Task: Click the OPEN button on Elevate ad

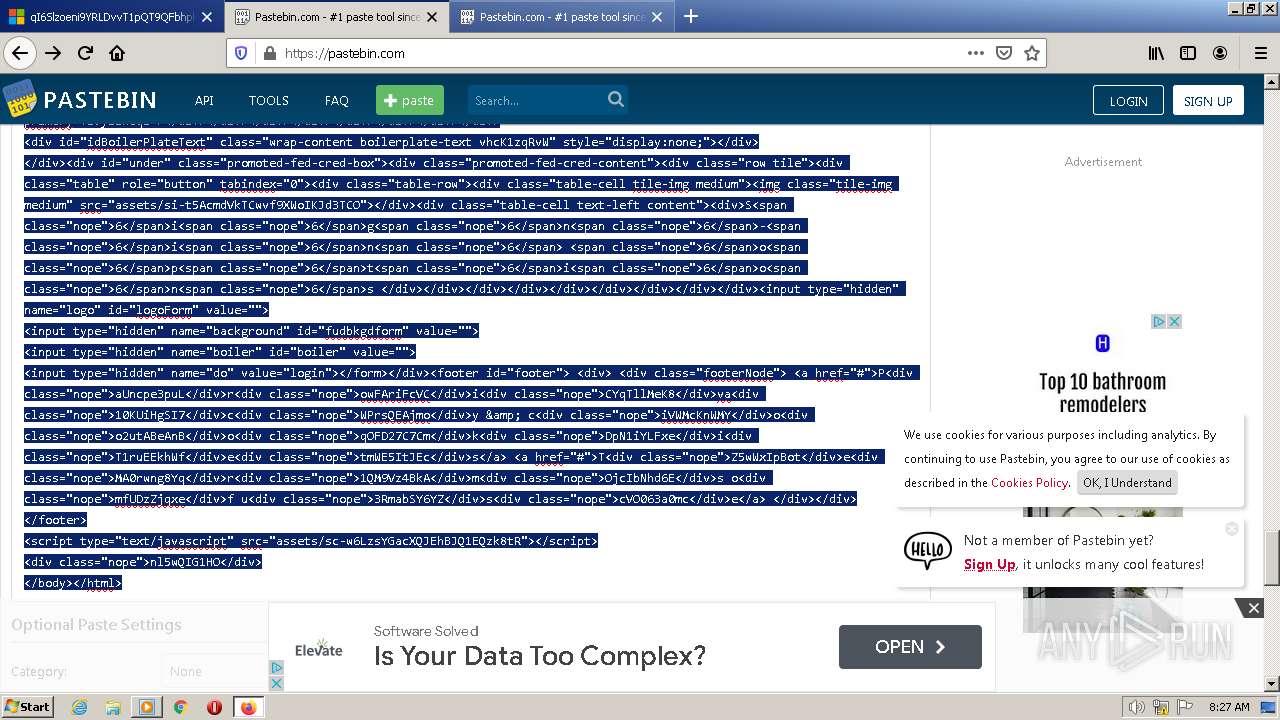Action: (910, 647)
